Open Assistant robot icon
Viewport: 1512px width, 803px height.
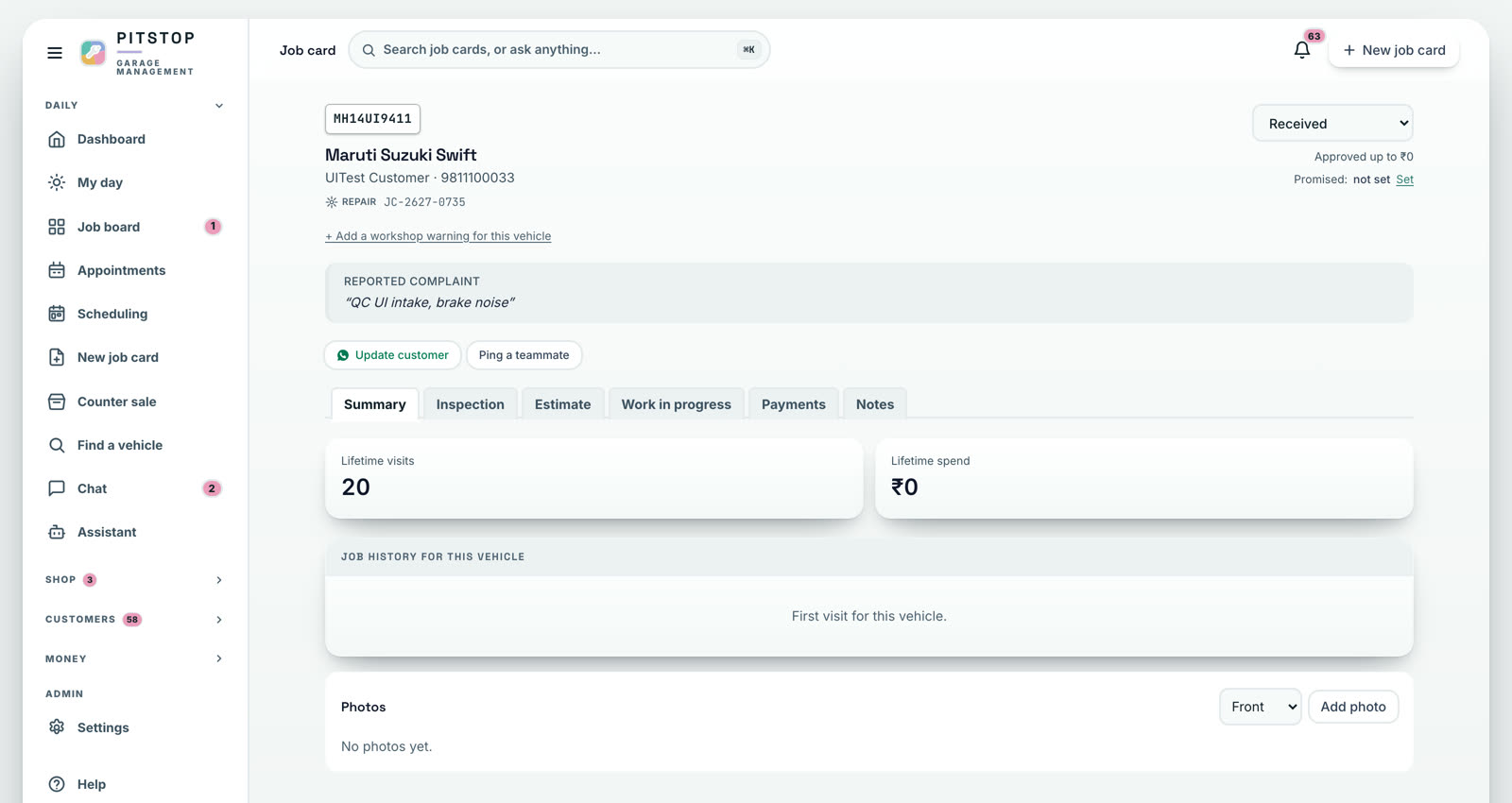coord(57,532)
